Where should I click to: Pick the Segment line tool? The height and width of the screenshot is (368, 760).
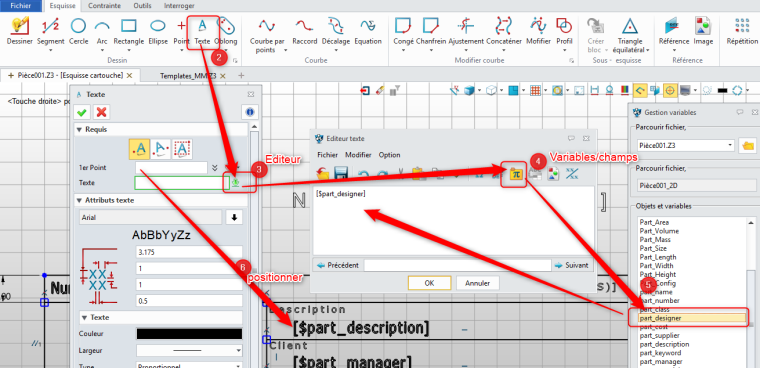50,31
